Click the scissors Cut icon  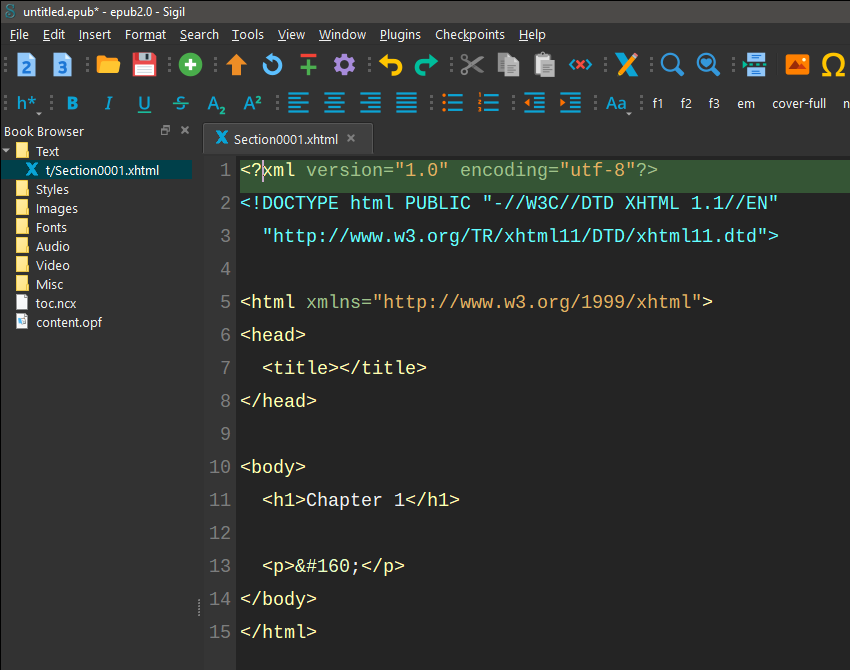coord(472,65)
